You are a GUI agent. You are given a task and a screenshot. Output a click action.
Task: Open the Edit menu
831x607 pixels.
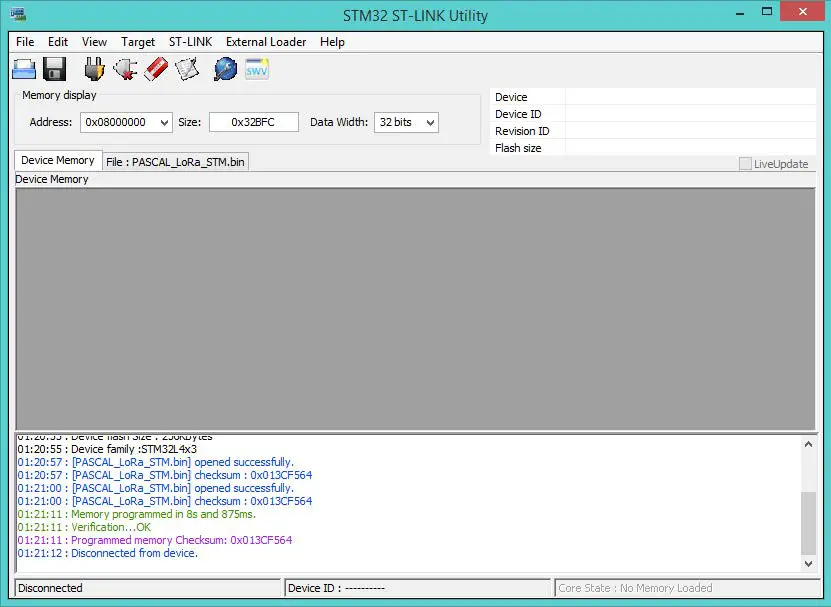(x=58, y=42)
